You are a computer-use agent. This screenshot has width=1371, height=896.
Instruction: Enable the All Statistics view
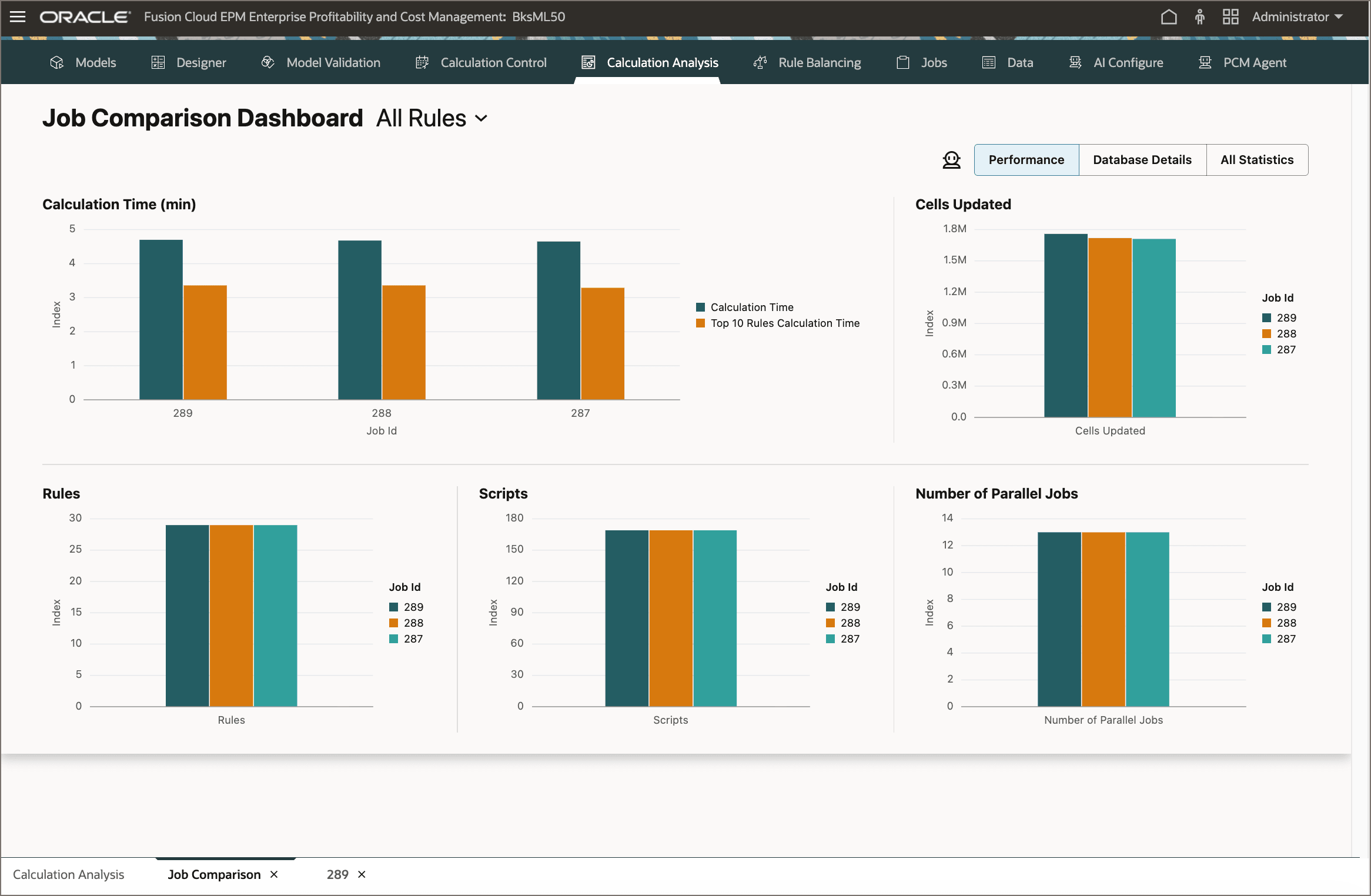[1257, 159]
